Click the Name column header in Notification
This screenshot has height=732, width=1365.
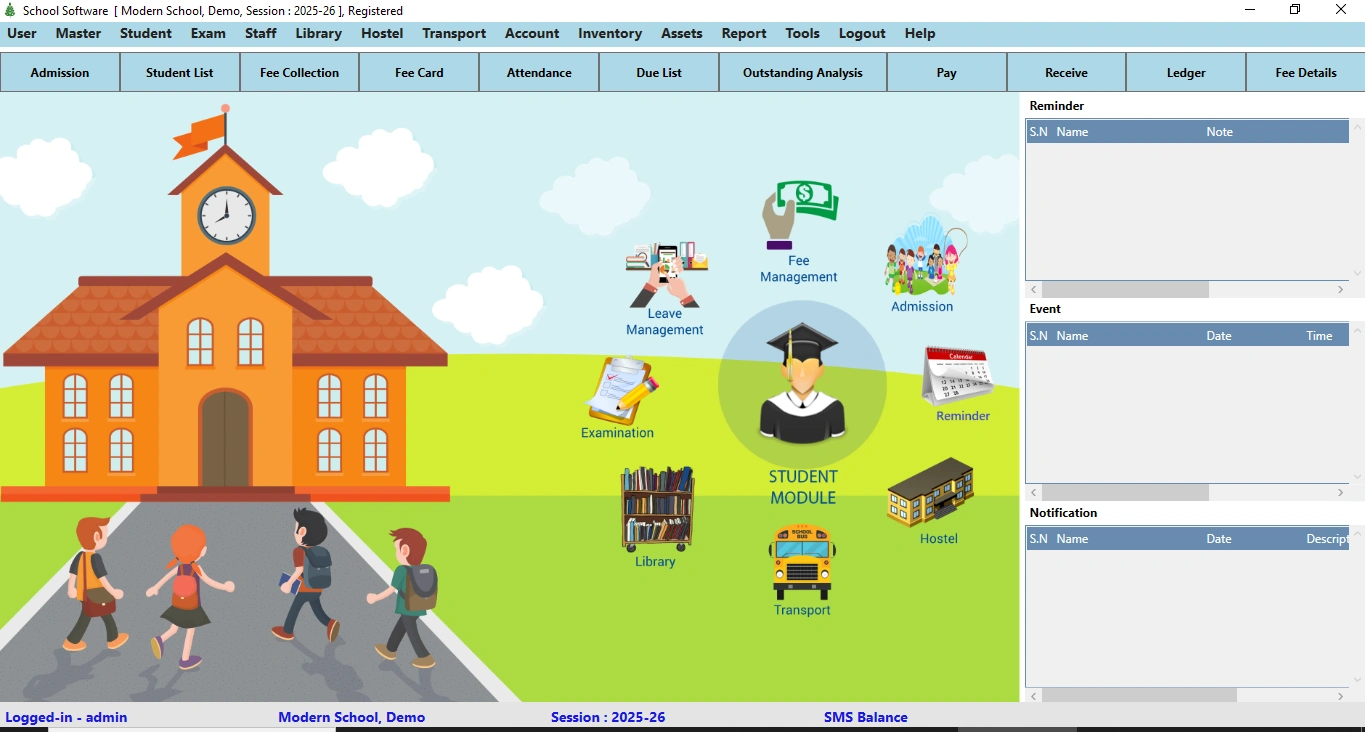point(1072,539)
